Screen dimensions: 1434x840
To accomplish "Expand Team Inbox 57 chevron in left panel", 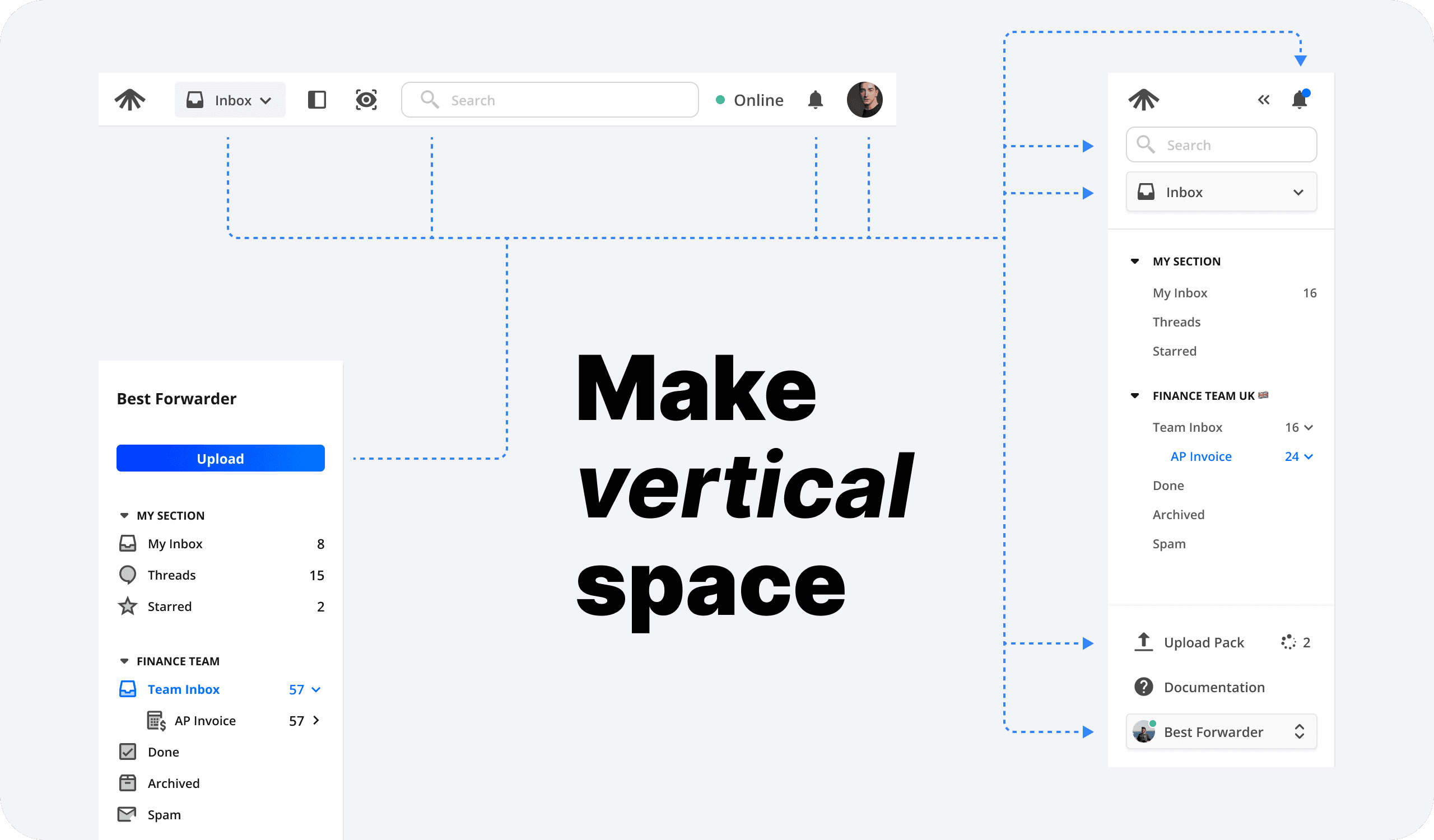I will pos(316,689).
